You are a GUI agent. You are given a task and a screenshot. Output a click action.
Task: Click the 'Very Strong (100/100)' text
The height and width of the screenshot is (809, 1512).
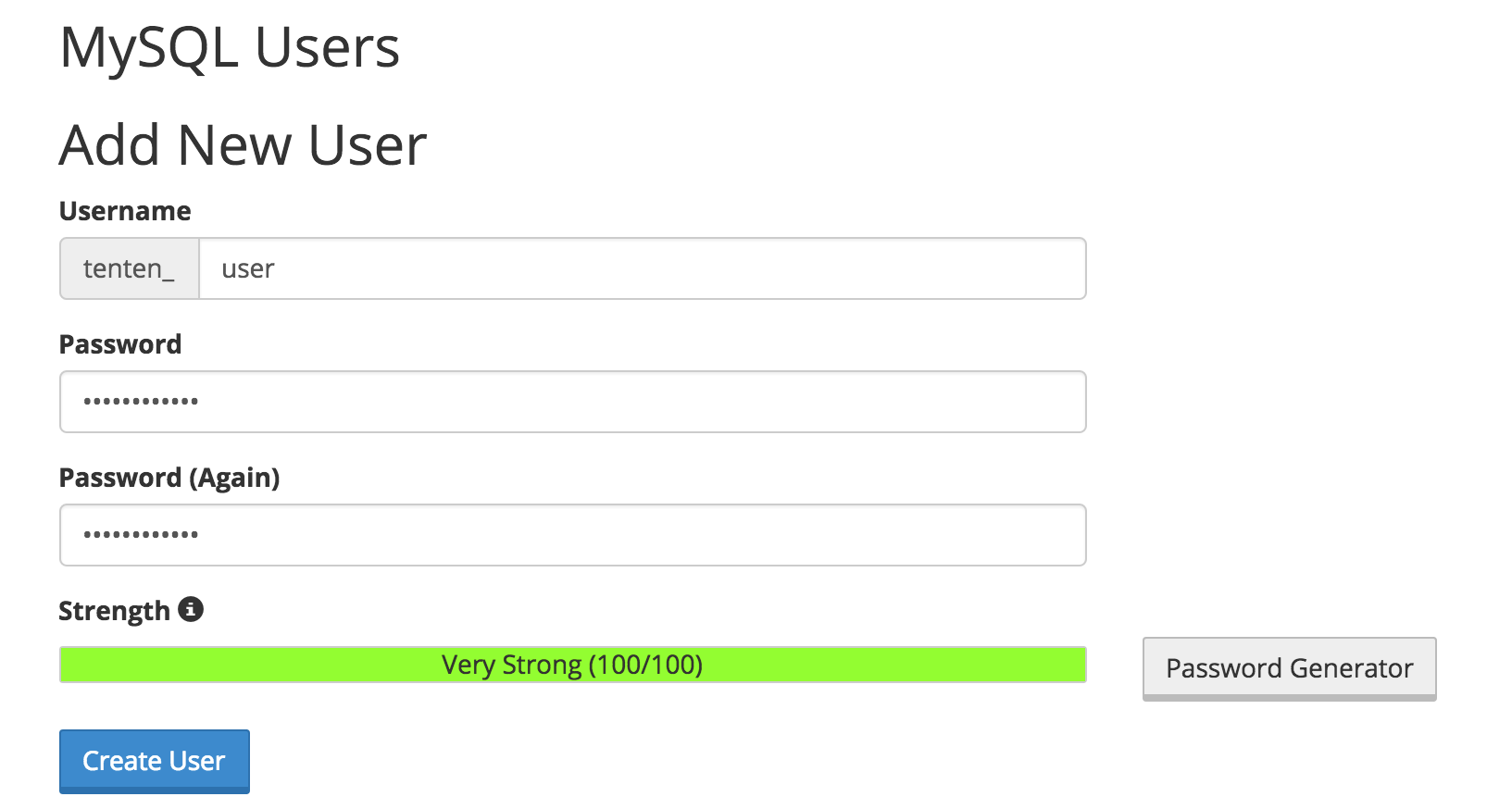[572, 665]
